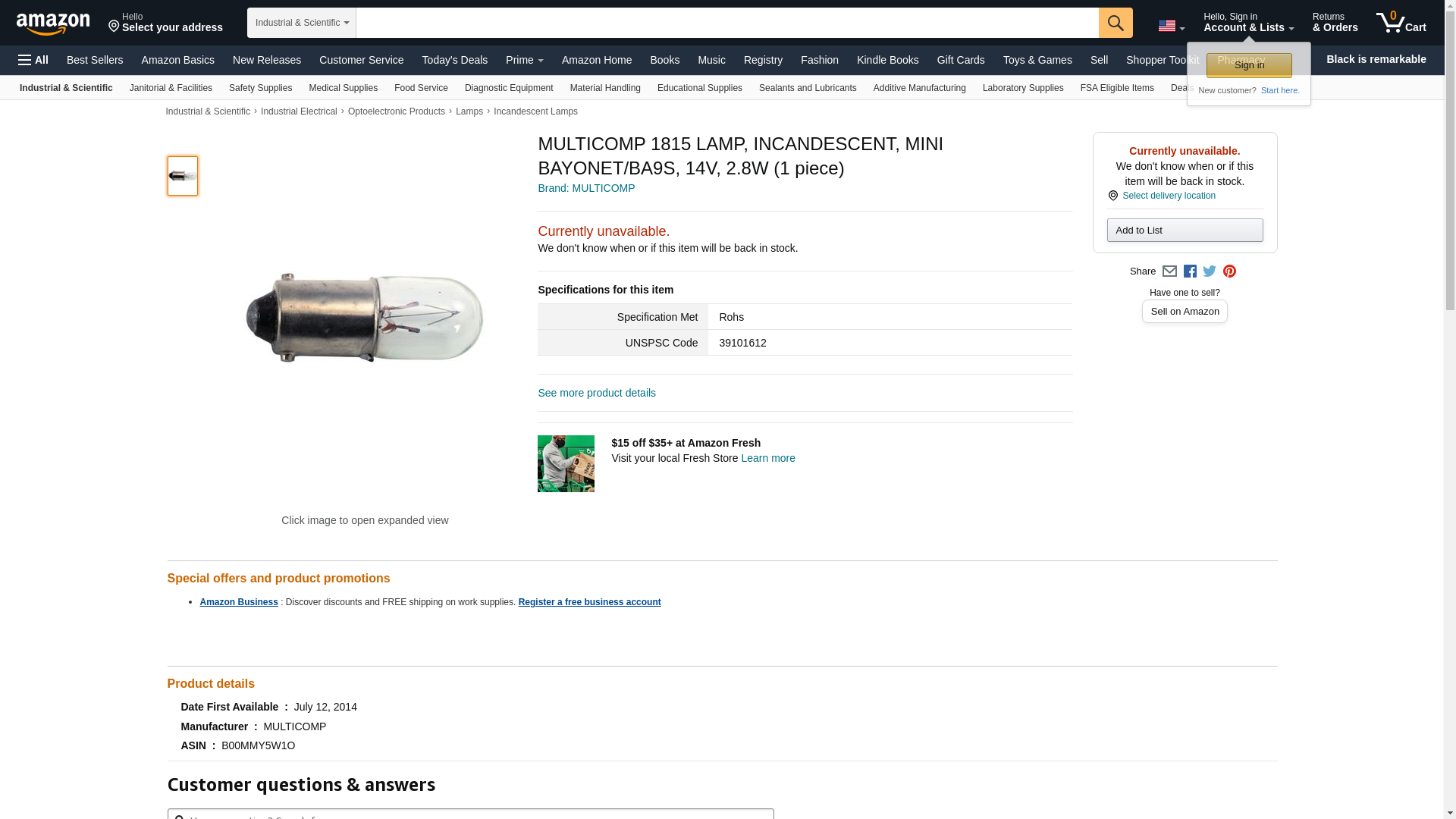Click the magnifying glass search button
The width and height of the screenshot is (1456, 819).
(x=1116, y=23)
